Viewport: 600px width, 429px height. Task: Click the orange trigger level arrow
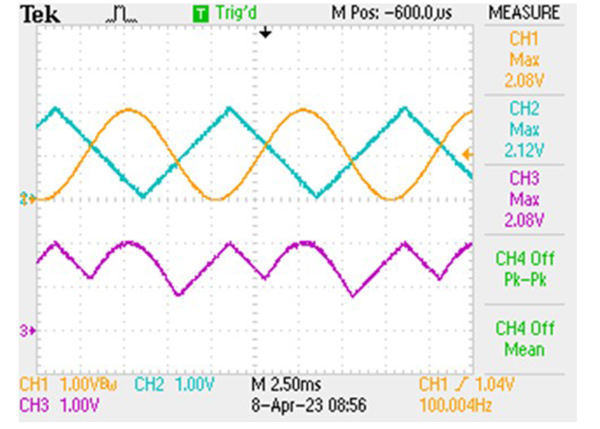coord(467,155)
